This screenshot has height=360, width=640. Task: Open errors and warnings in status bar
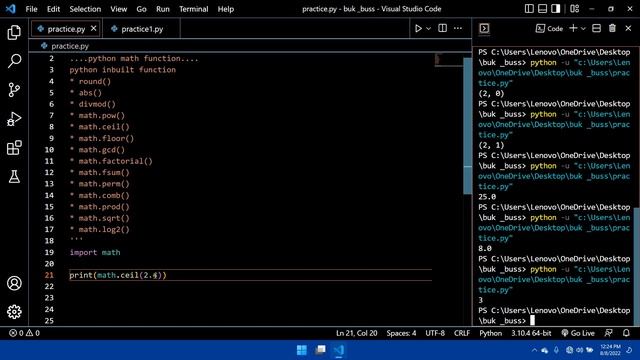click(24, 333)
